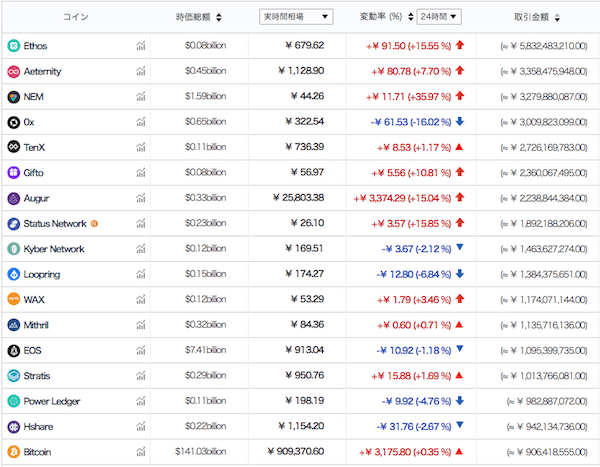Select the price ¥ 1,154.20 for Hshare
The width and height of the screenshot is (600, 467).
(x=301, y=426)
